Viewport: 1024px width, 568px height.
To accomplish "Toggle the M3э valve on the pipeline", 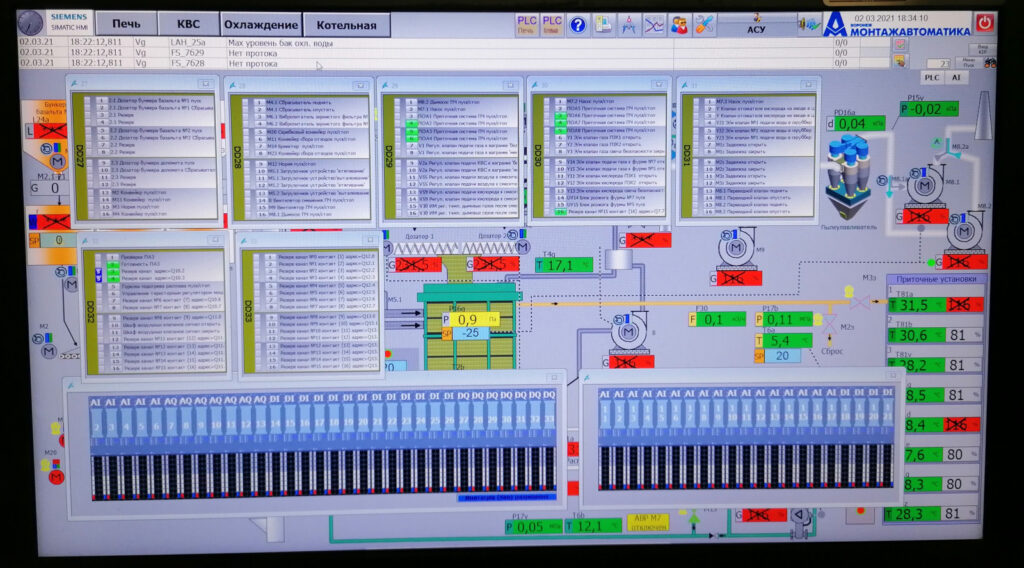I will coord(859,301).
